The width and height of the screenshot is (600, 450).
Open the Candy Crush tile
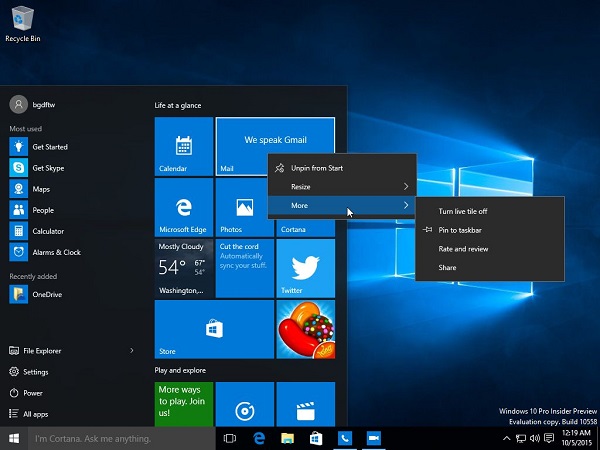pos(306,329)
